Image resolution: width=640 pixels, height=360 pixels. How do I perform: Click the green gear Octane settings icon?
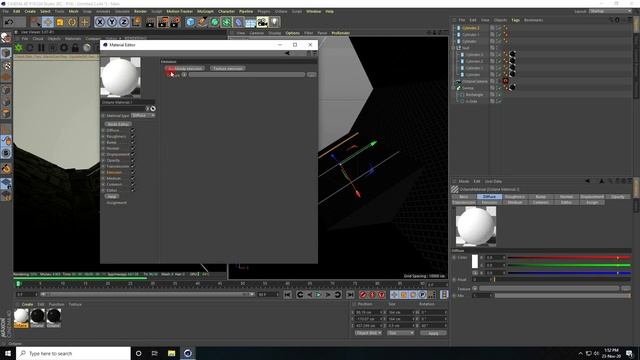tap(19, 48)
